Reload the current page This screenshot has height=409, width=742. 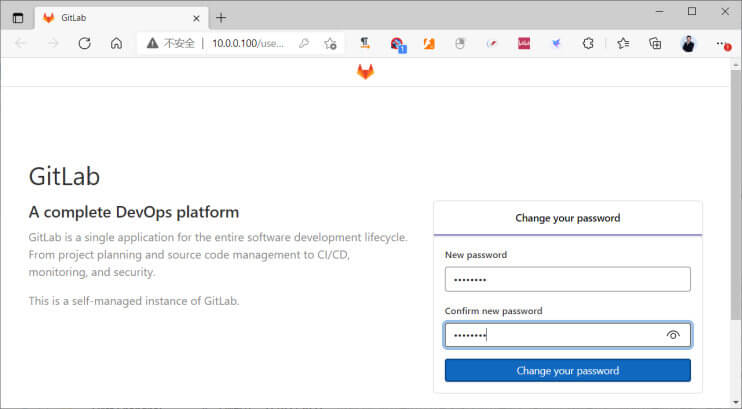(85, 44)
